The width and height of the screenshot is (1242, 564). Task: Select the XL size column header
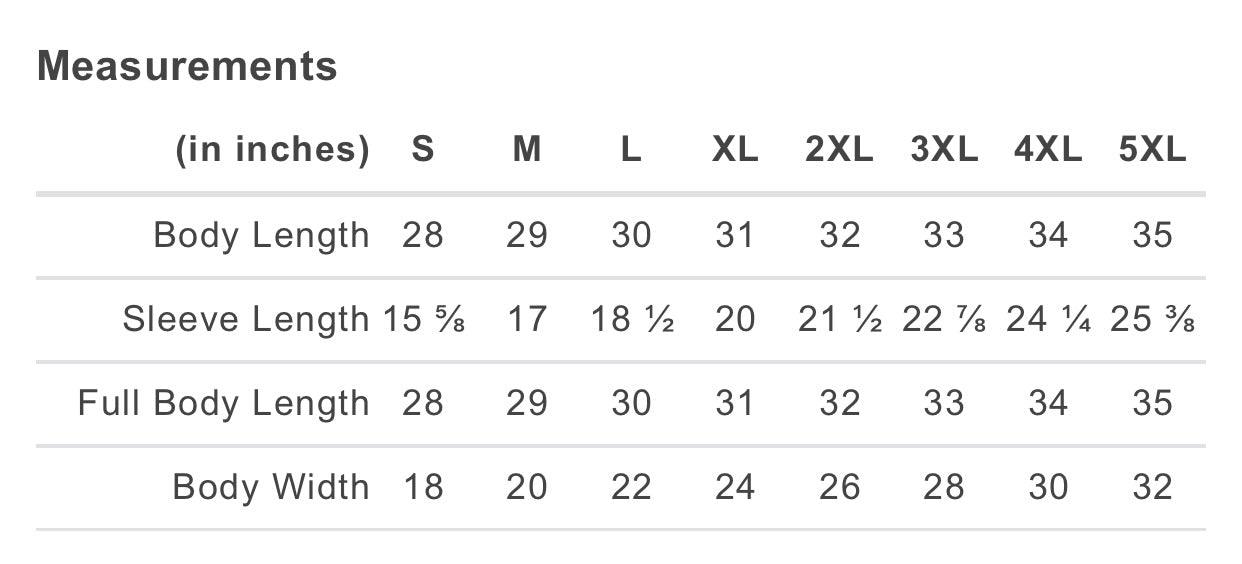coord(735,150)
